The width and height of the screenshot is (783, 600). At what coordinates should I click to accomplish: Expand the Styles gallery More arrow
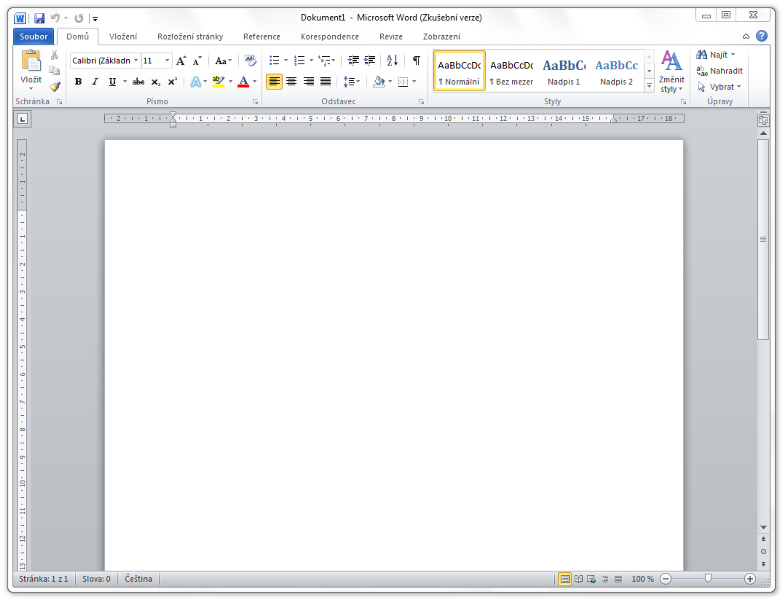(649, 85)
